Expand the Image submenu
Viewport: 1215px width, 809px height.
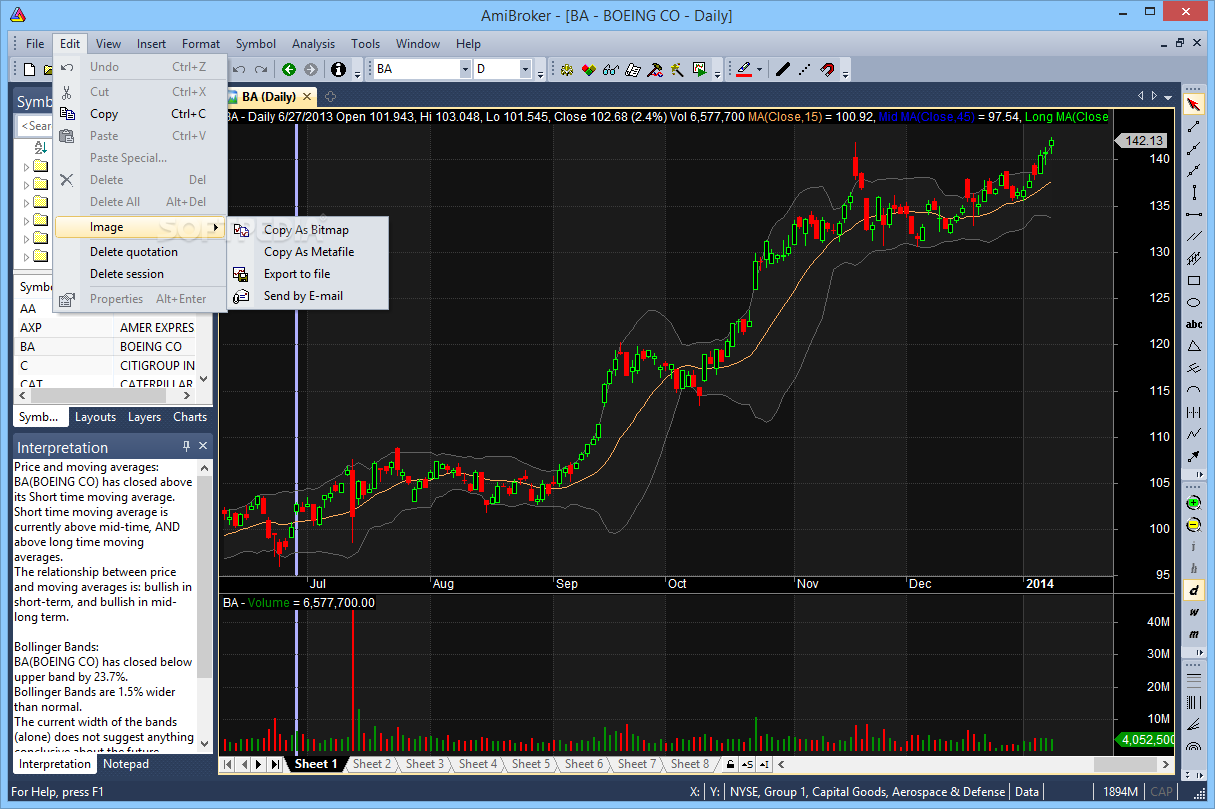(141, 227)
